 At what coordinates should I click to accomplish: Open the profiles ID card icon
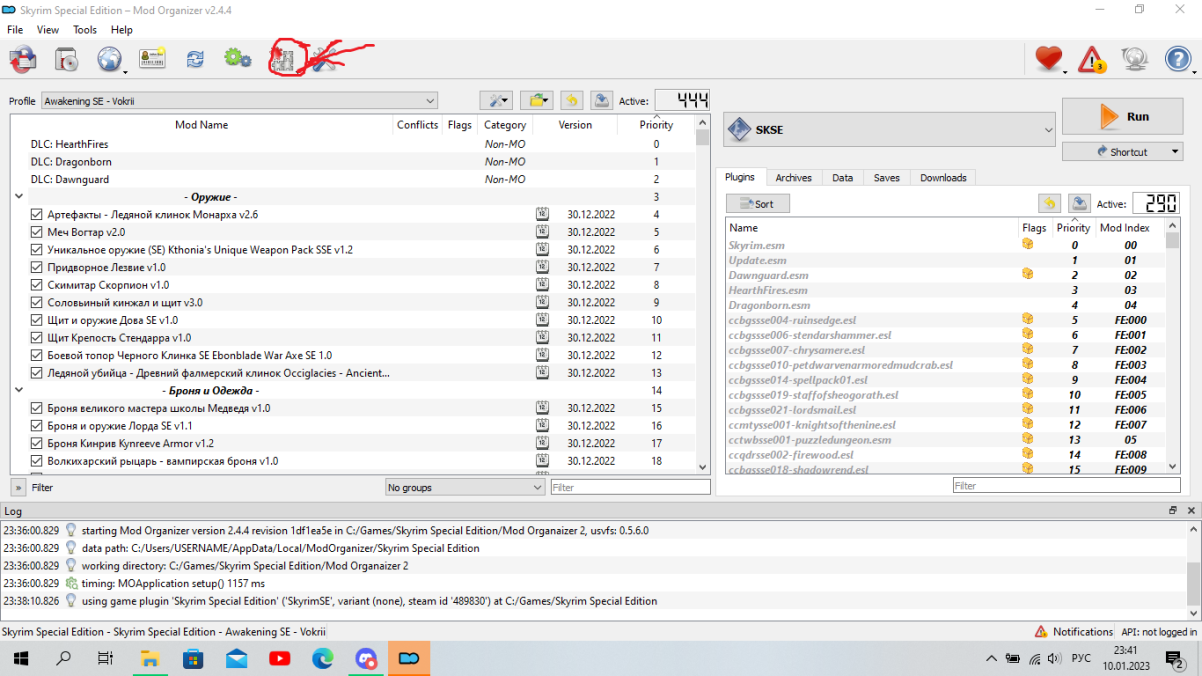[152, 60]
